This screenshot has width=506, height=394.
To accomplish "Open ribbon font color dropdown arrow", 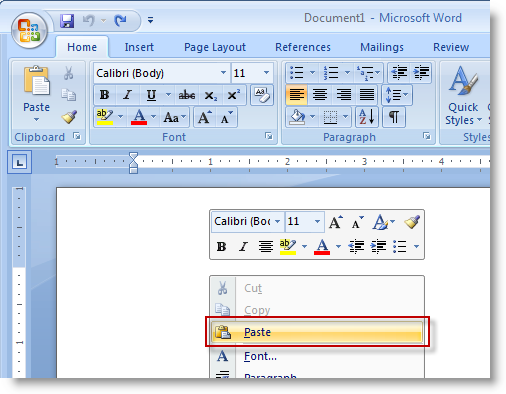I will tap(153, 117).
